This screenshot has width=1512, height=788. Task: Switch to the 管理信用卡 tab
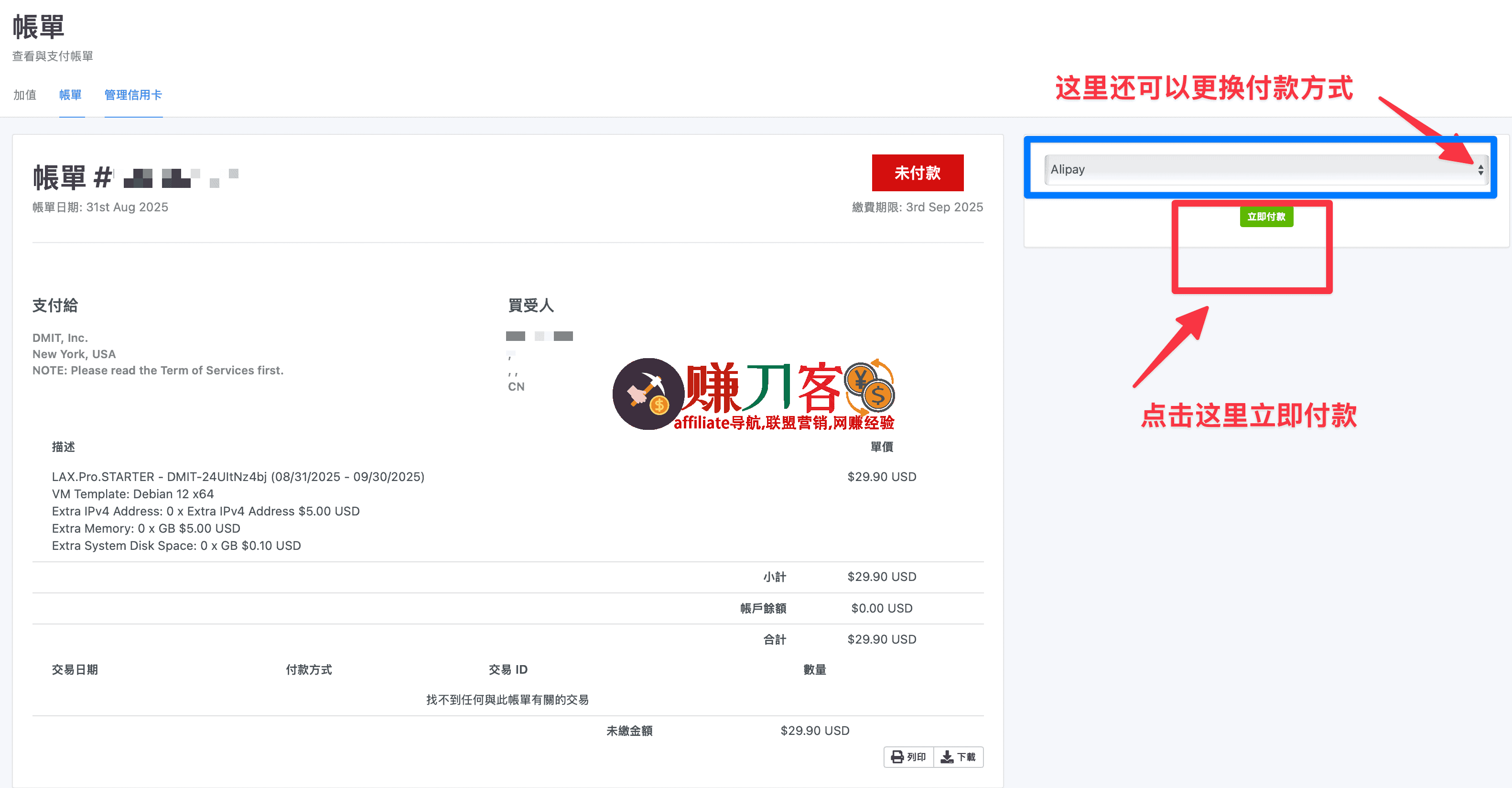click(133, 95)
